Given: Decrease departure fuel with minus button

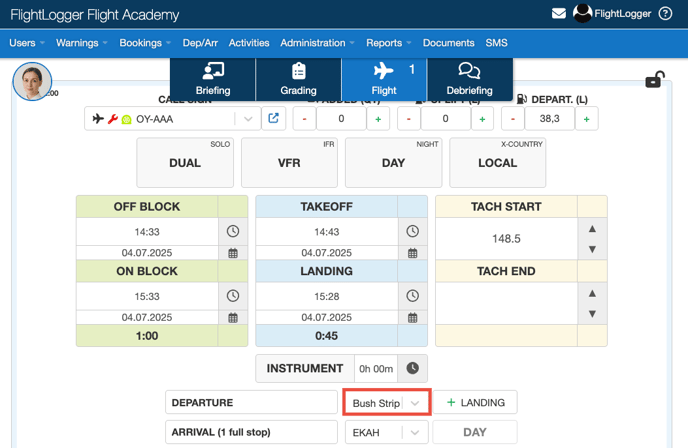Looking at the screenshot, I should (513, 119).
